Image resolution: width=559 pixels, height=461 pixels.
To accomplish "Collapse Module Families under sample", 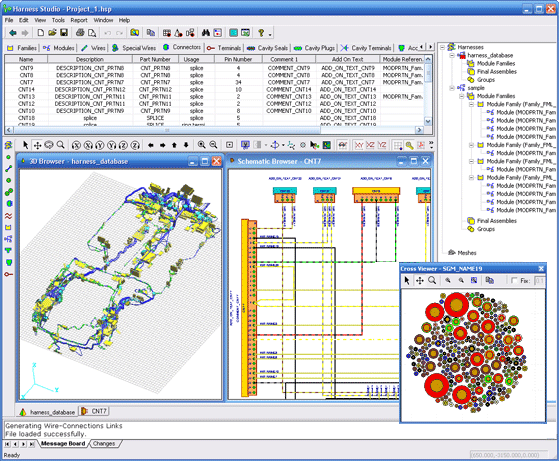I will coord(462,96).
